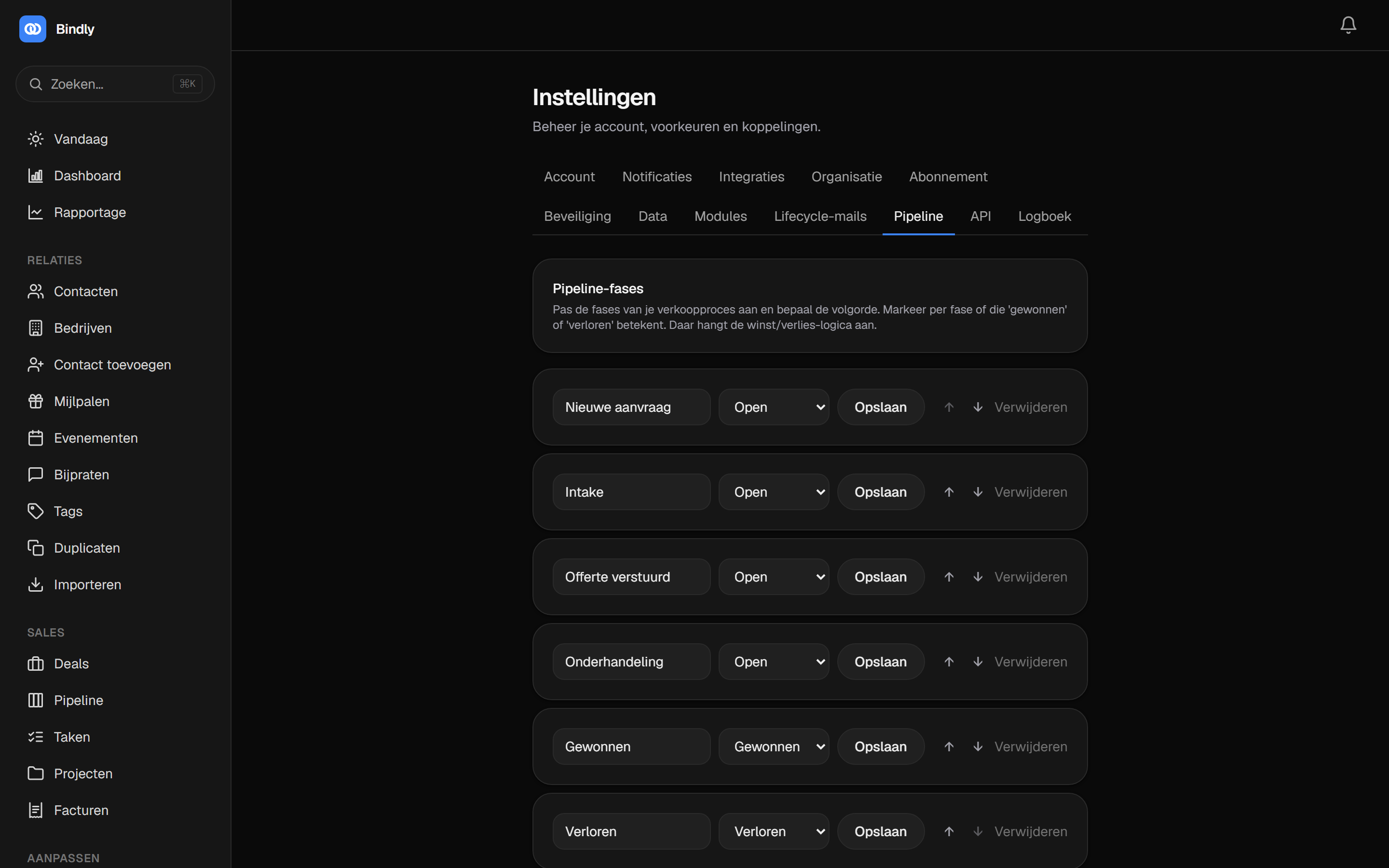Save the Intake phase with Opslaan
1389x868 pixels.
(x=881, y=492)
